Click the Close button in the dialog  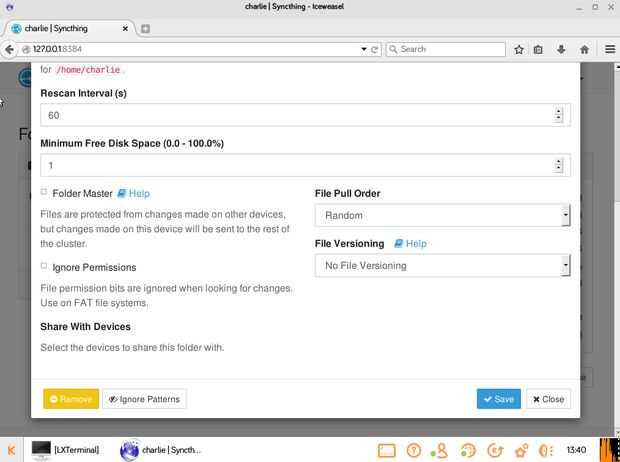(x=548, y=399)
